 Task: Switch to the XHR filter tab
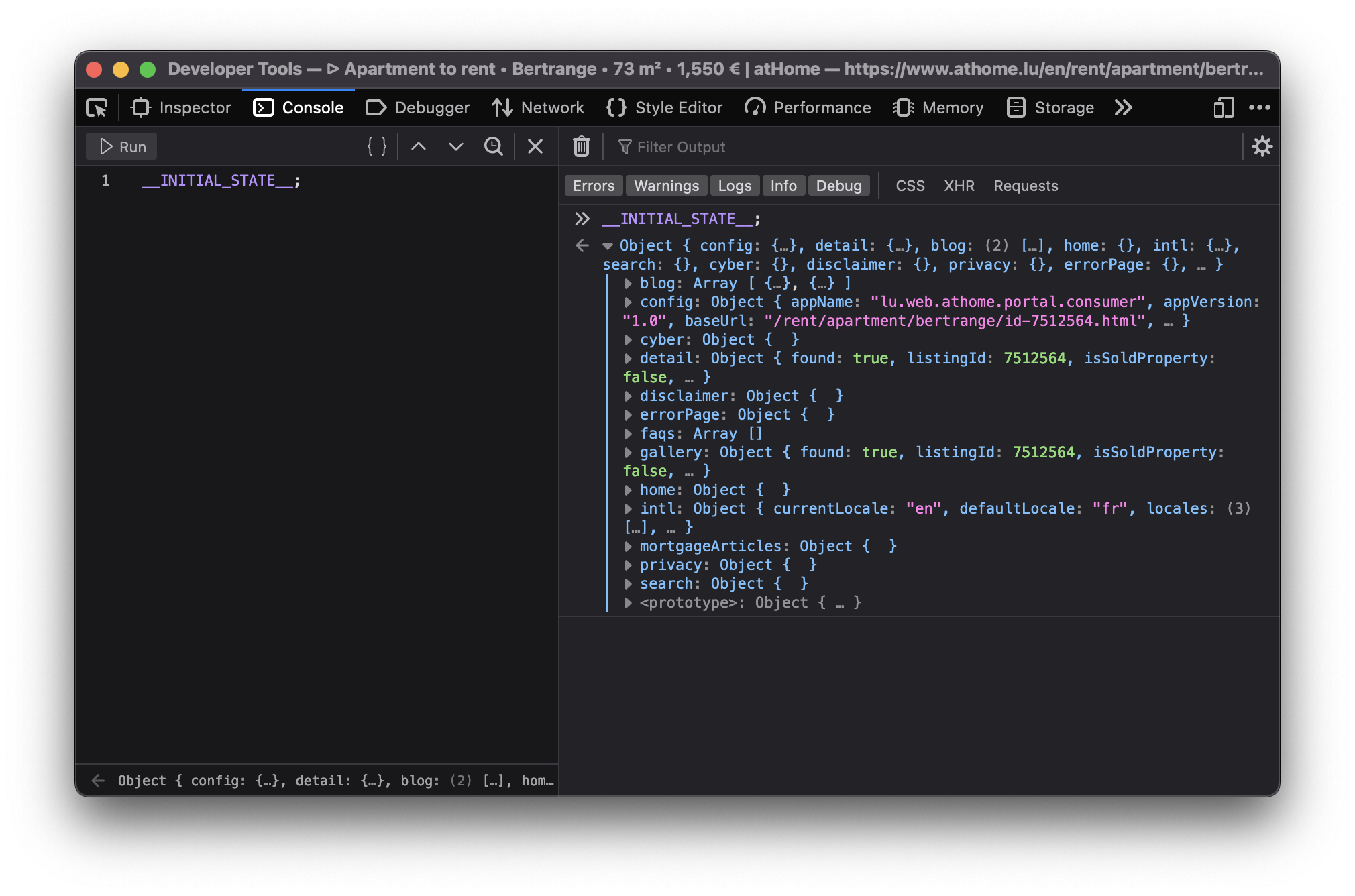(x=959, y=186)
